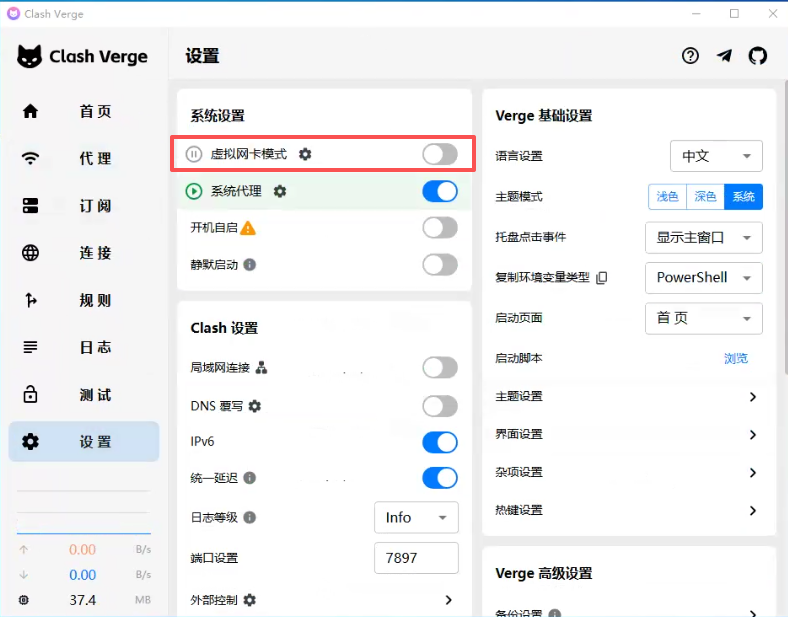Open the help question mark icon
Viewport: 788px width, 617px height.
(x=690, y=56)
